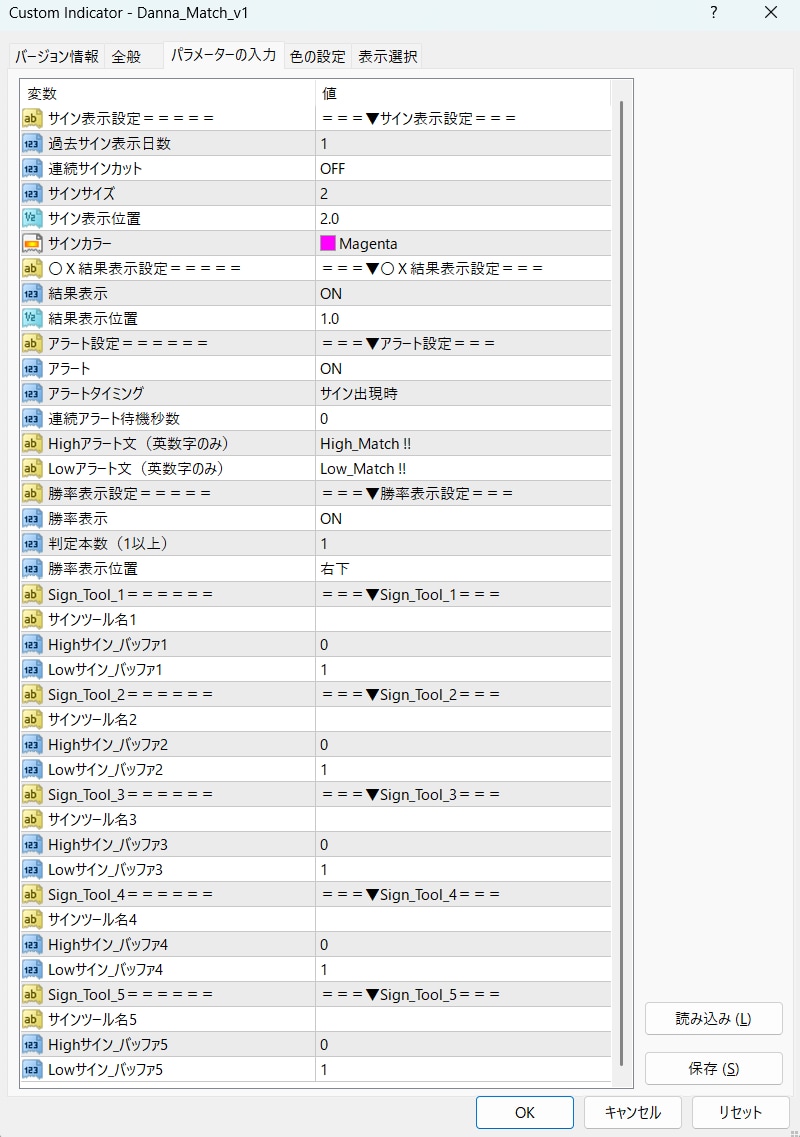Click the string icon beside サインツール名1
The image size is (800, 1137).
[x=31, y=619]
